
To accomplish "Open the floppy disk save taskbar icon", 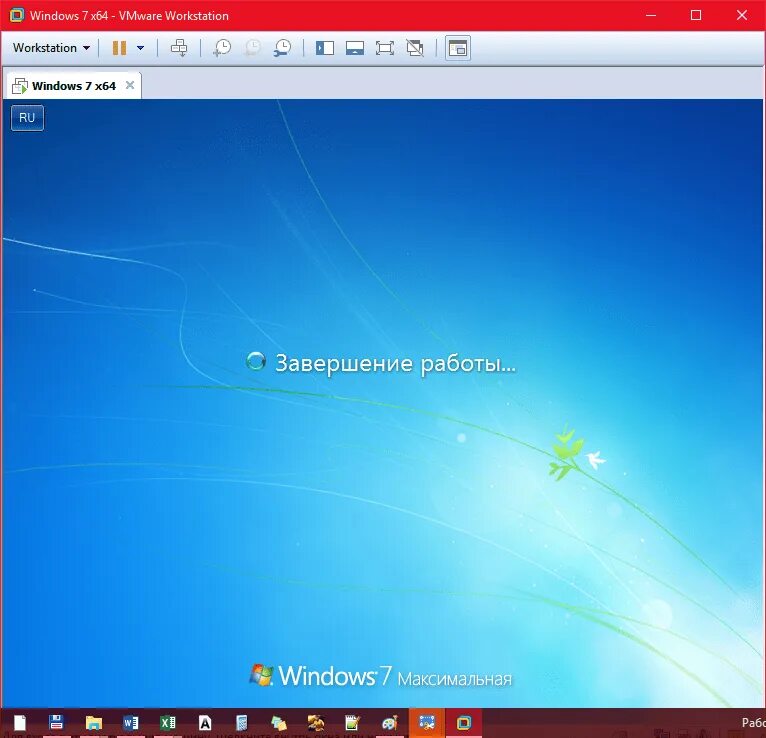I will click(x=56, y=723).
